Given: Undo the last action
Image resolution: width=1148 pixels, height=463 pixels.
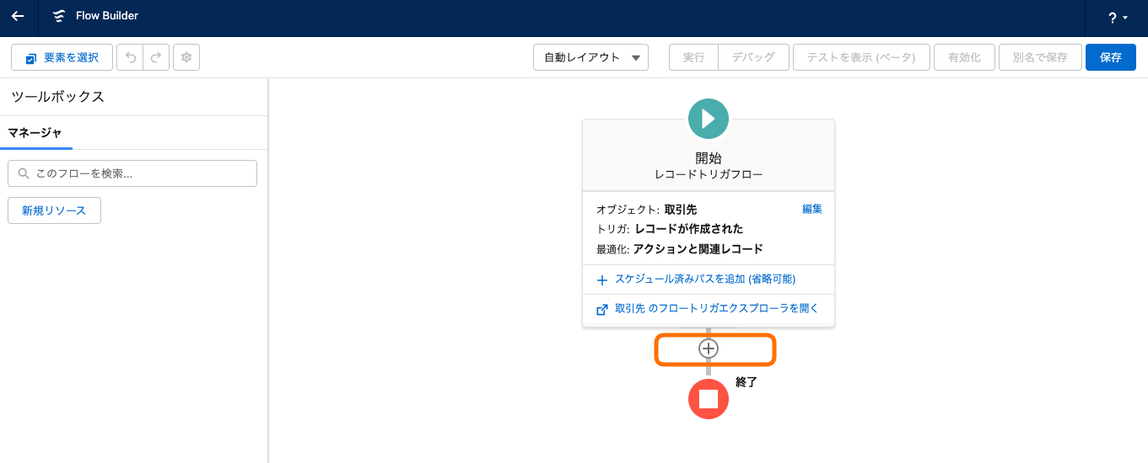Looking at the screenshot, I should (x=130, y=57).
